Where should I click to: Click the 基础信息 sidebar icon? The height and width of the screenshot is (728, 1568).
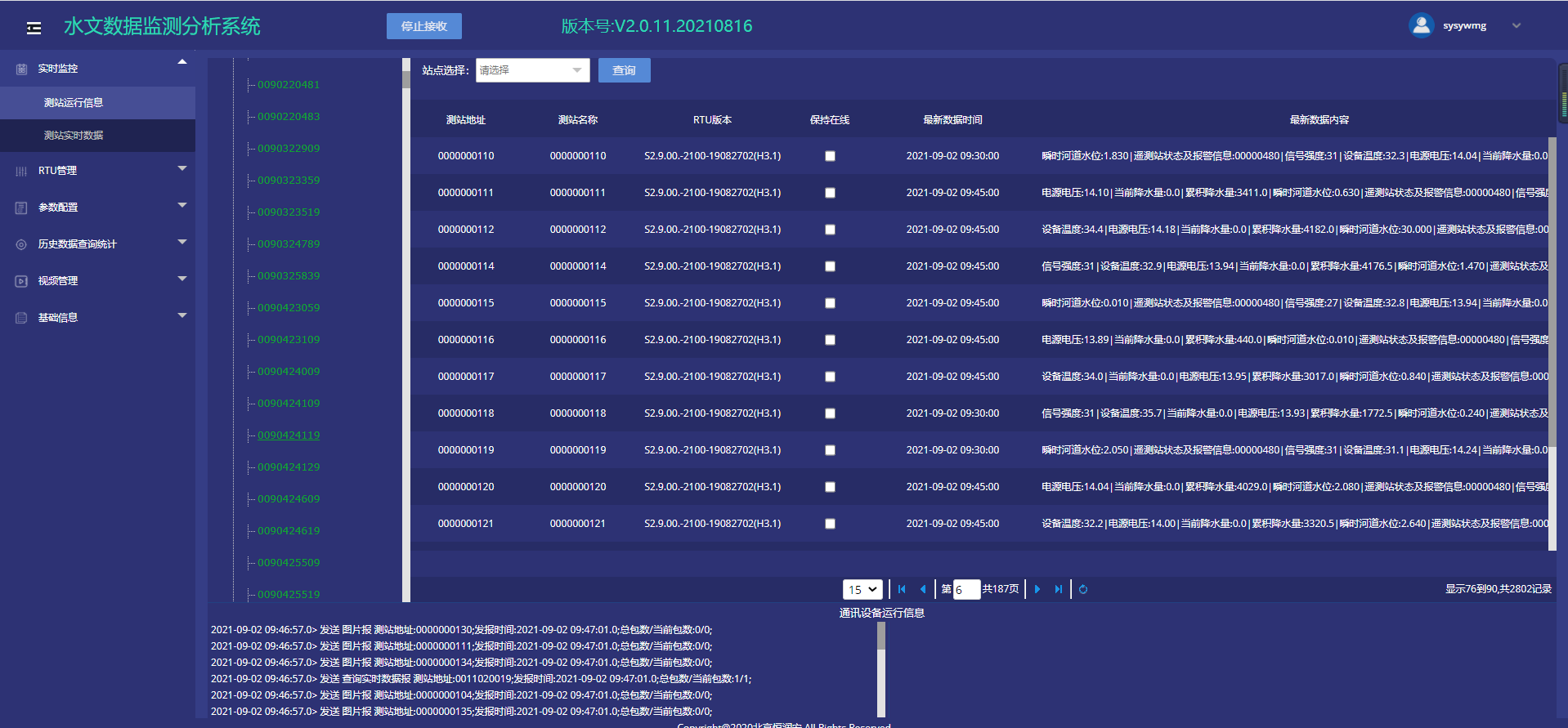21,318
